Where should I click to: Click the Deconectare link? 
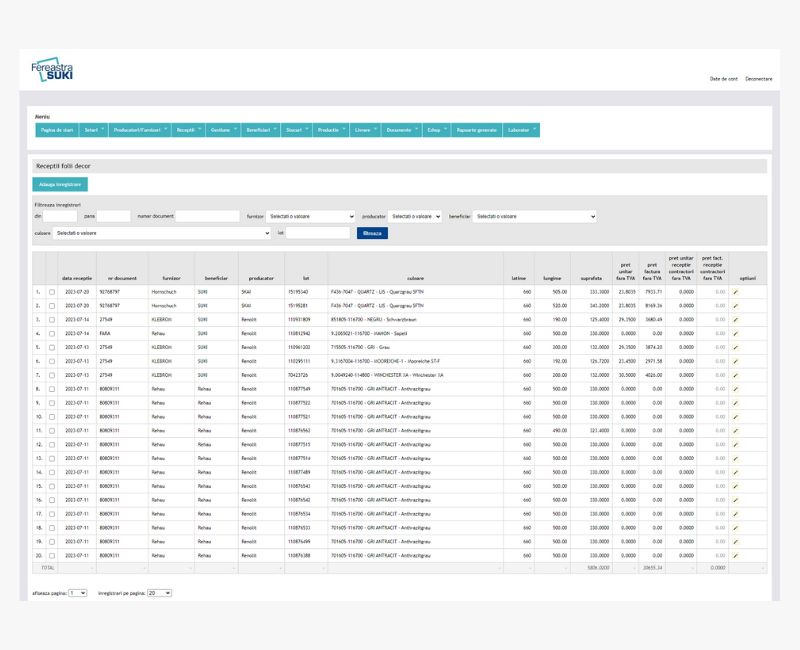point(758,78)
